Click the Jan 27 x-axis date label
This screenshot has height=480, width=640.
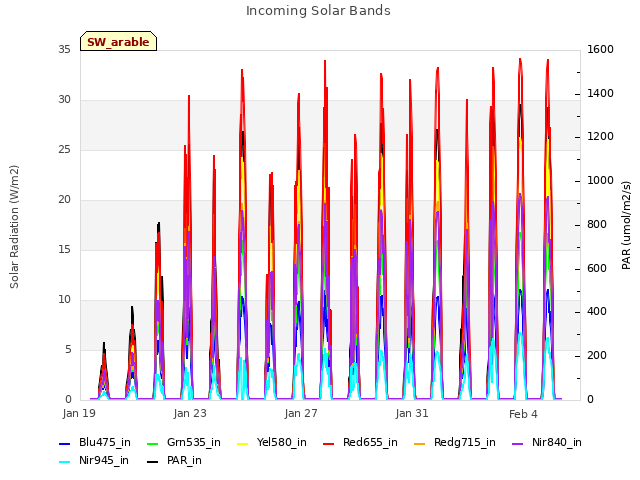tap(301, 413)
